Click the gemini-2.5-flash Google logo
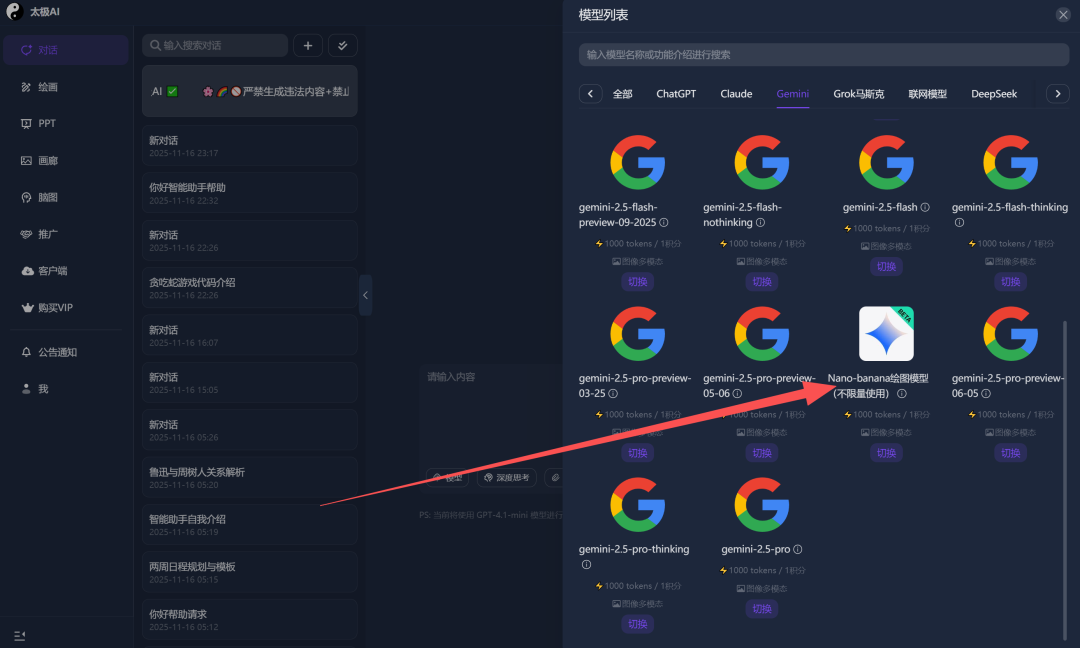The width and height of the screenshot is (1080, 648). [886, 163]
